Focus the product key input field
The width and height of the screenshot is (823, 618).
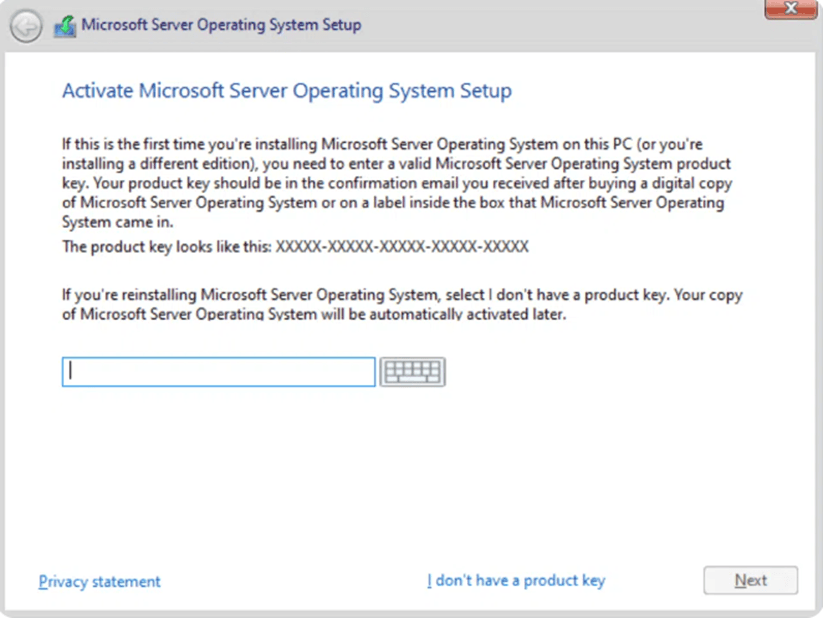(x=218, y=372)
